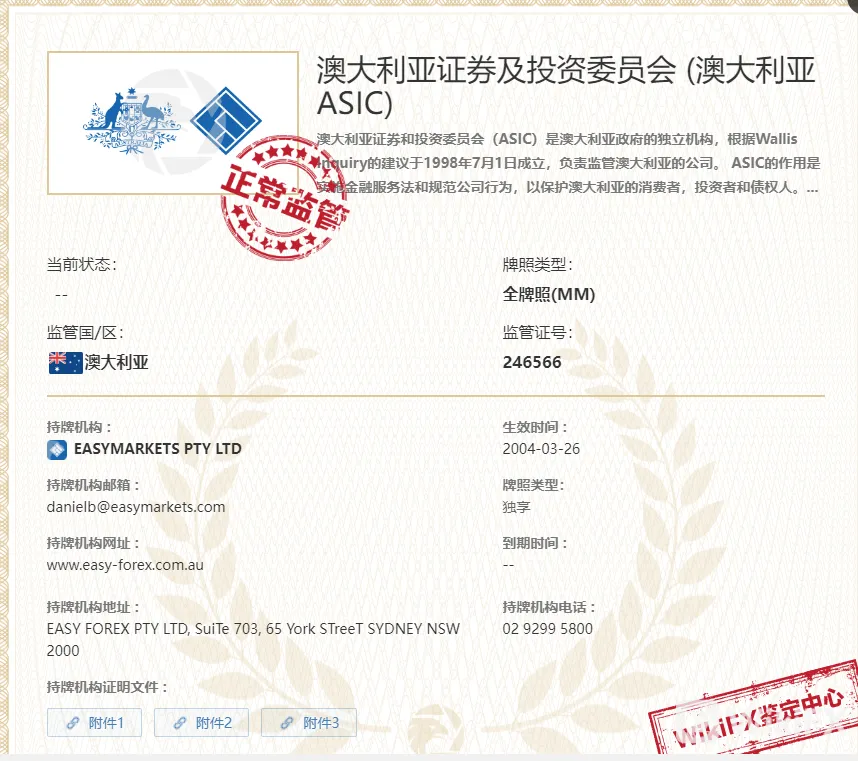Screen dimensions: 858x761
Task: Click the 到期时间 label
Action: 535,543
